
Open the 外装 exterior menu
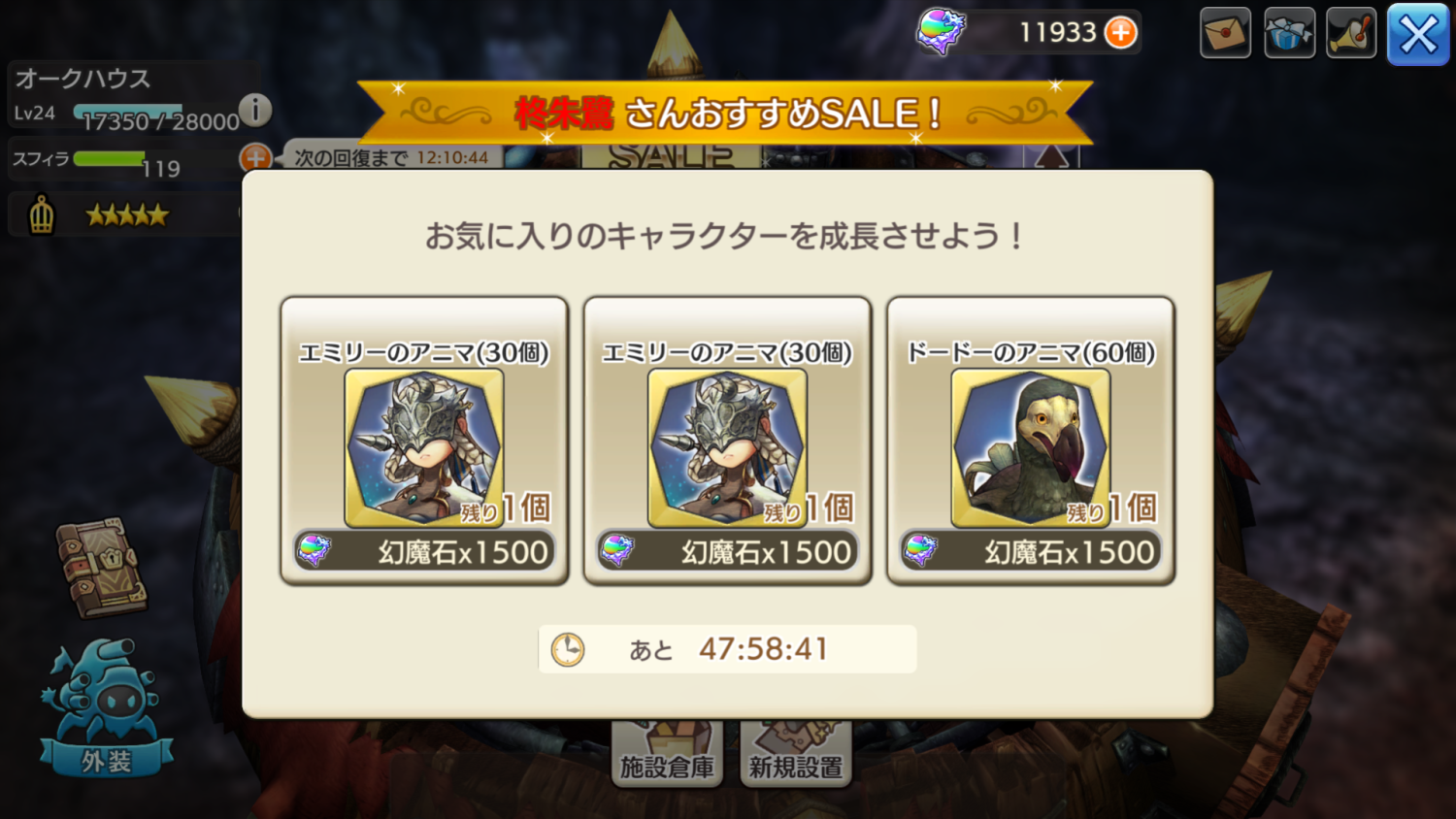click(106, 708)
